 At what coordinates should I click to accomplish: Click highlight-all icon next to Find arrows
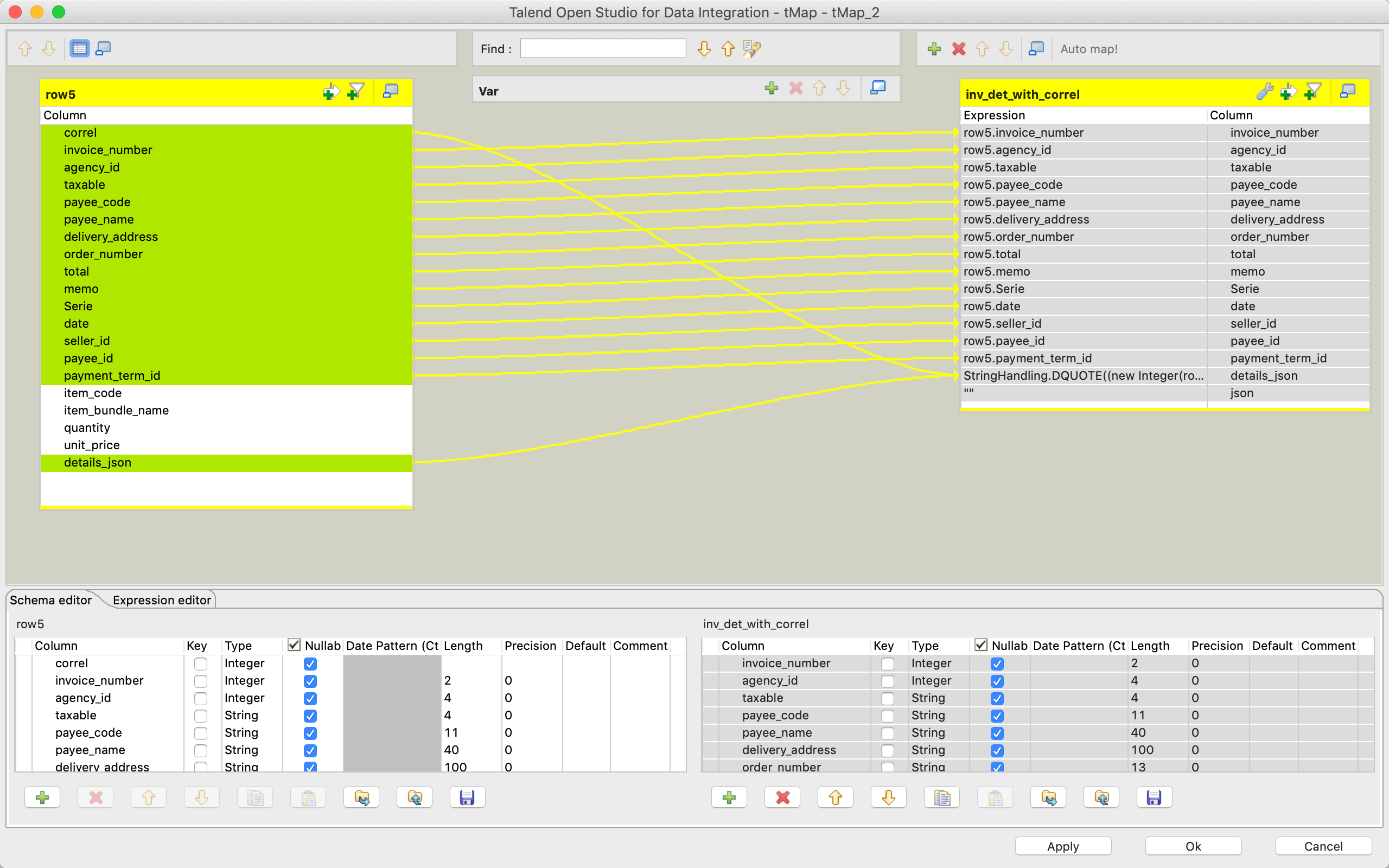pos(752,49)
